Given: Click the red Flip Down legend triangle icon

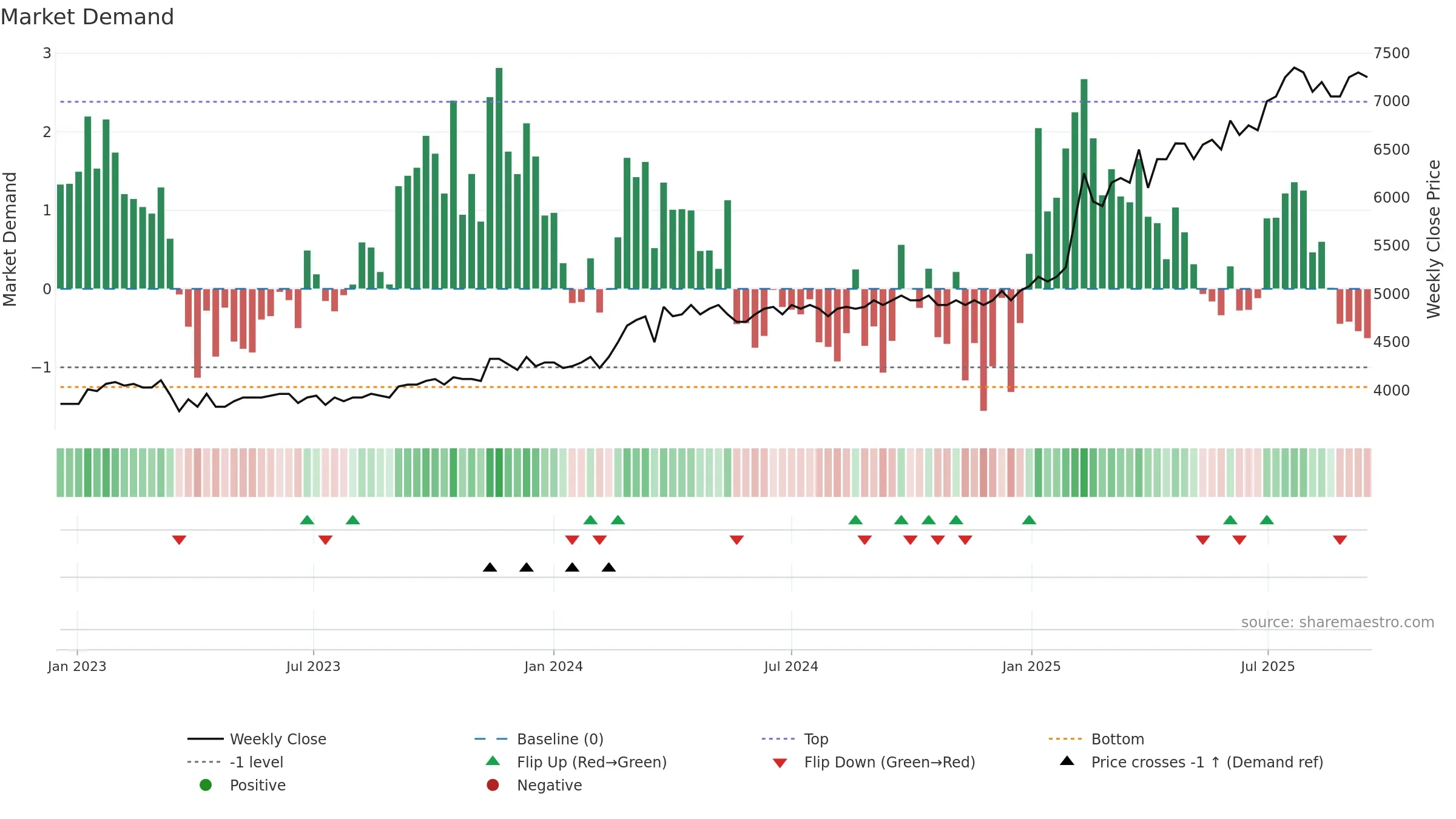Looking at the screenshot, I should pos(780,763).
